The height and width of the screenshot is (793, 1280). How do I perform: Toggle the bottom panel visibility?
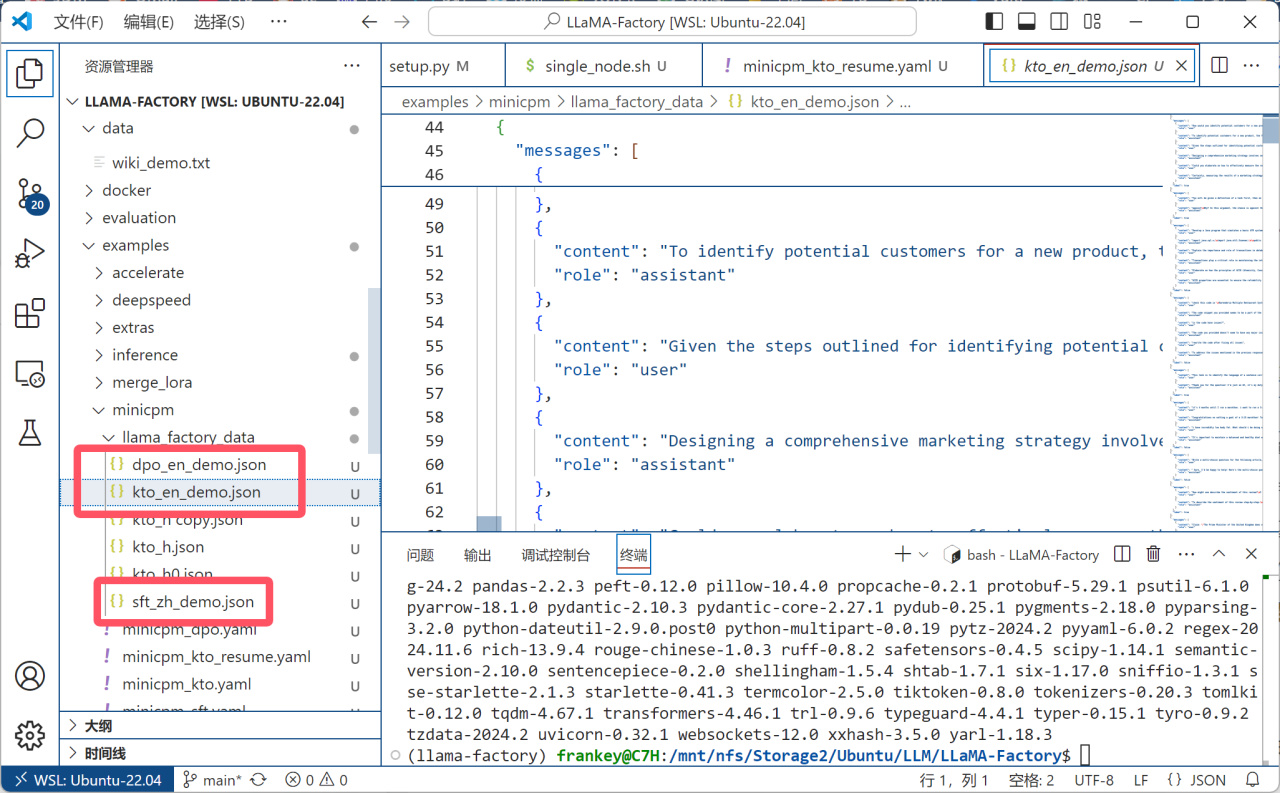click(1026, 21)
